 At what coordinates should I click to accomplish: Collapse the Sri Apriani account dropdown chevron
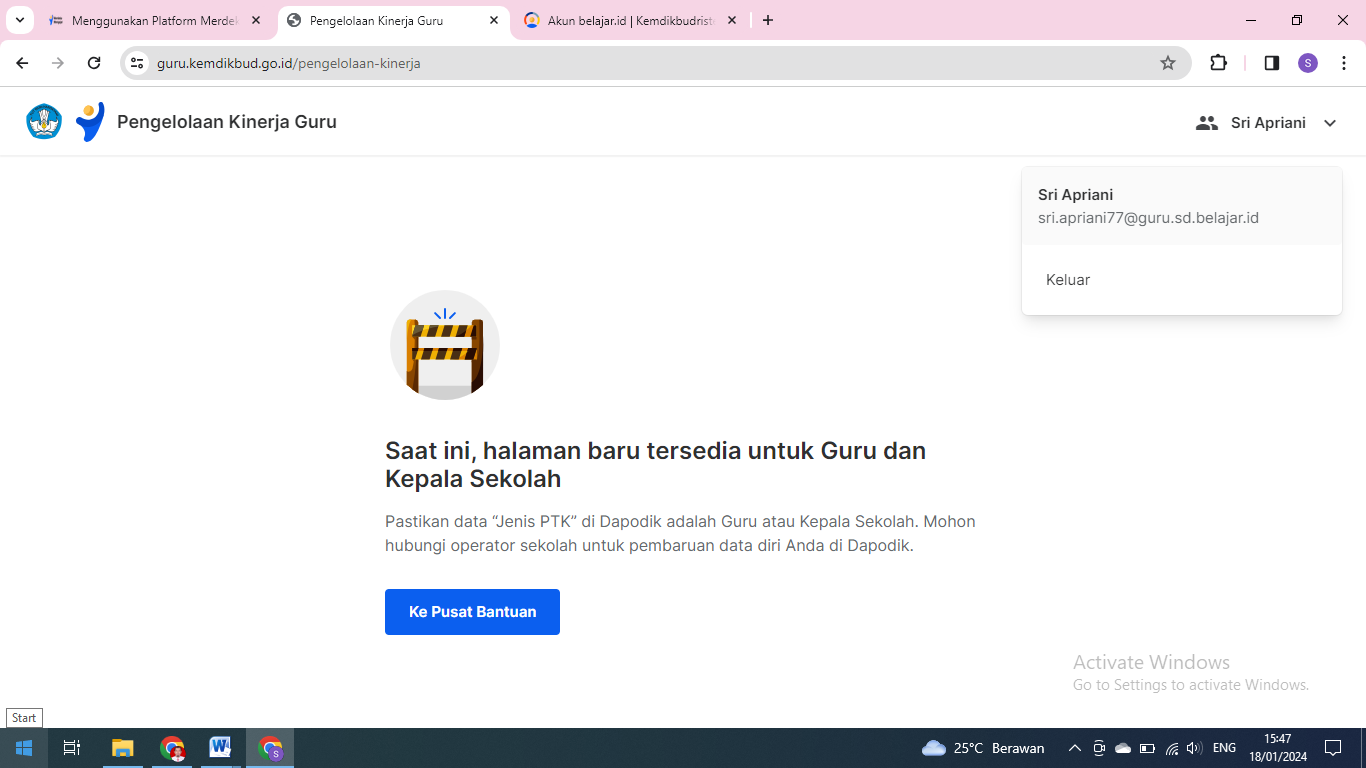[1330, 123]
